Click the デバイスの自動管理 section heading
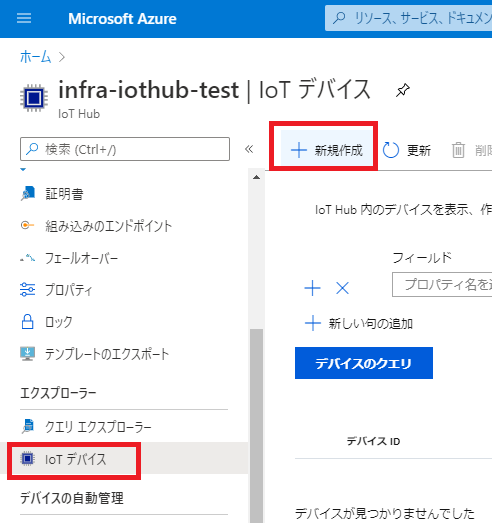Image resolution: width=492 pixels, height=523 pixels. click(x=72, y=498)
